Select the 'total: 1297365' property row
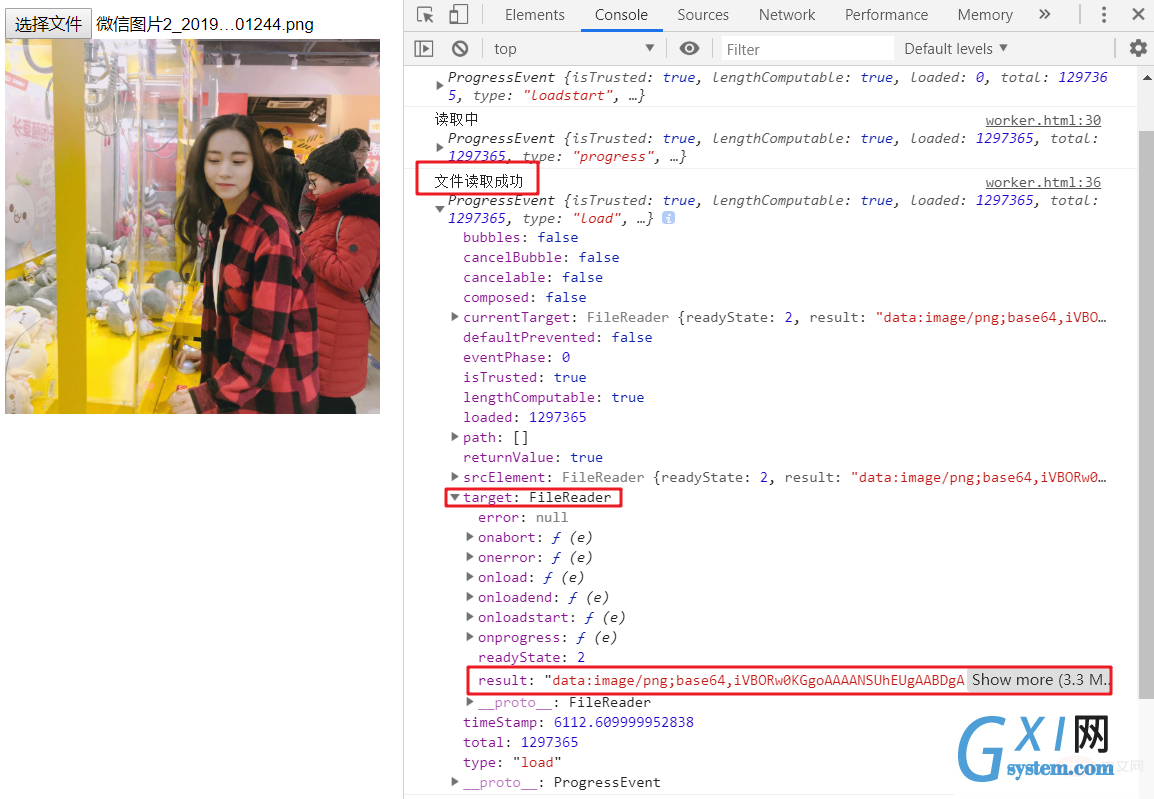The height and width of the screenshot is (799, 1154). tap(520, 742)
